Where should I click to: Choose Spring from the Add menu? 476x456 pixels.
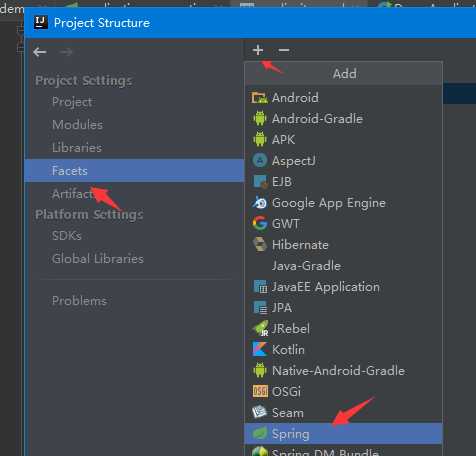[343, 434]
